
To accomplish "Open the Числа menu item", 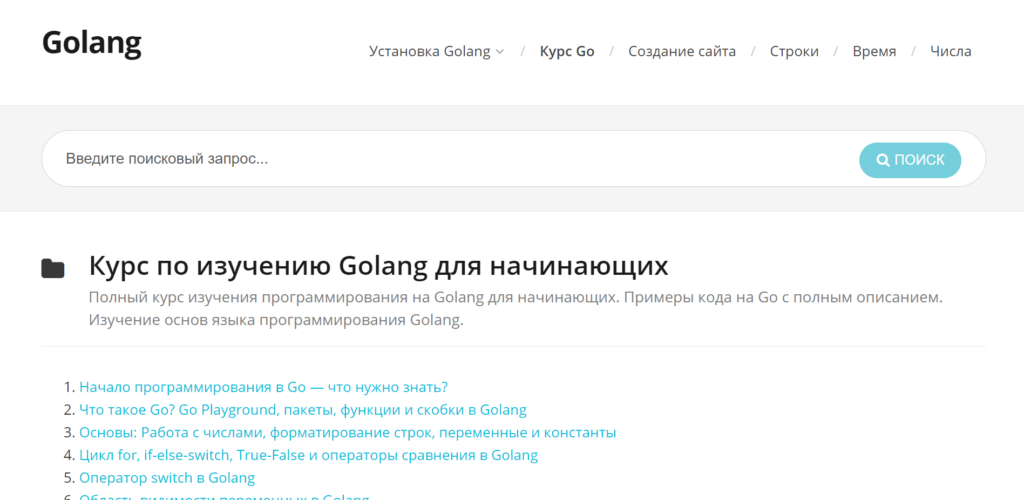I will point(950,51).
